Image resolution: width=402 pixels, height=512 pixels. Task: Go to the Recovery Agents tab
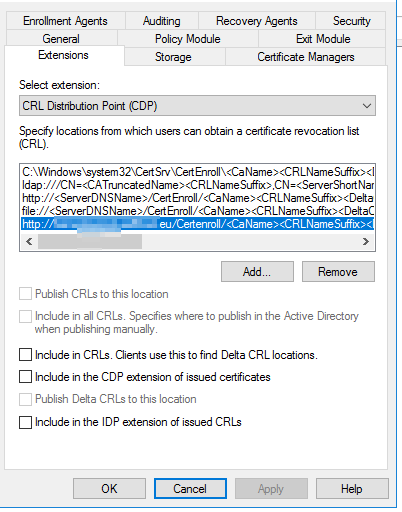click(x=257, y=21)
